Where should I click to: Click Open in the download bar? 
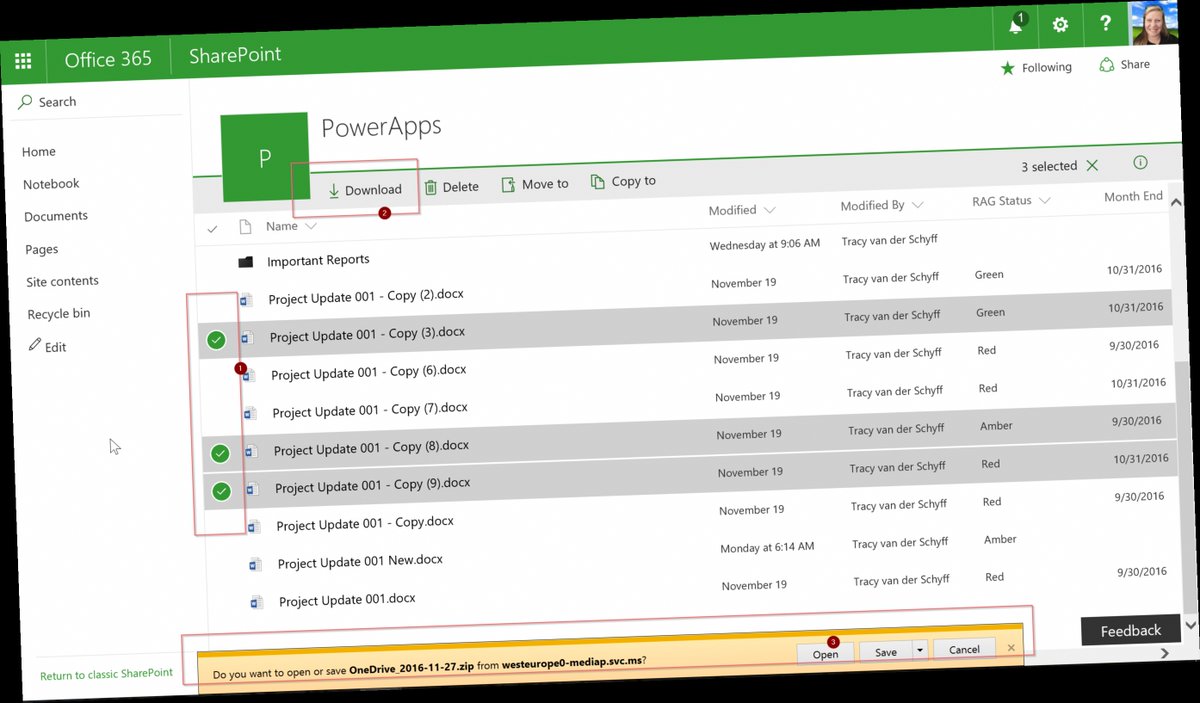click(x=826, y=654)
